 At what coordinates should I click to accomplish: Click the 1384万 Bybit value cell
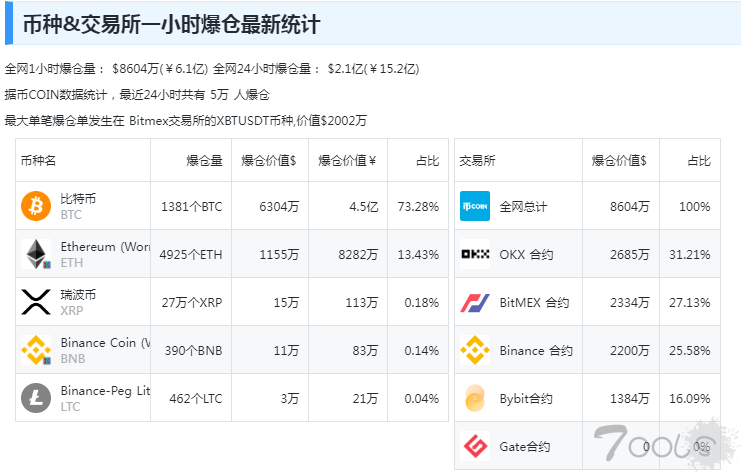[x=629, y=399]
